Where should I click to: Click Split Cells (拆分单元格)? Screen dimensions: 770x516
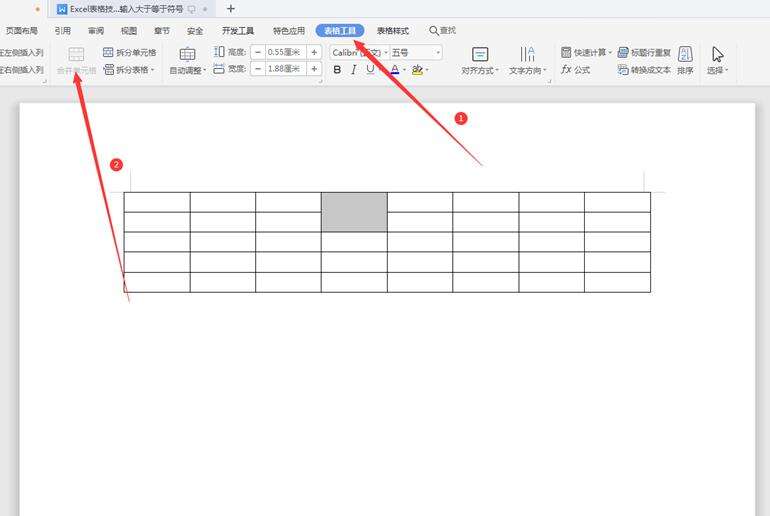click(130, 52)
